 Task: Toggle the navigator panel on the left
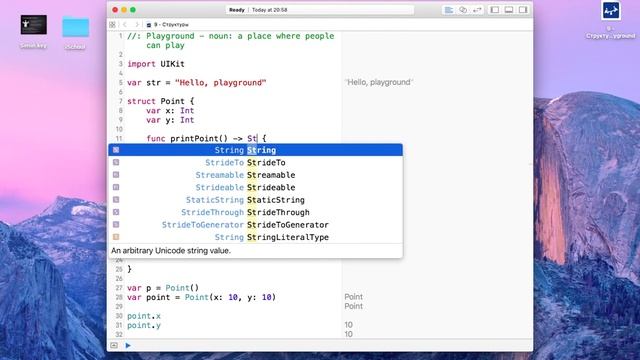coord(495,10)
